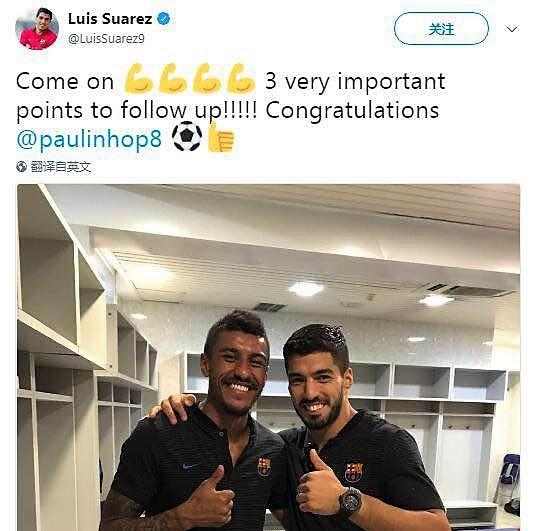This screenshot has width=534, height=531.
Task: Click the globe icon beside 翻译自英文
Action: pyautogui.click(x=21, y=167)
